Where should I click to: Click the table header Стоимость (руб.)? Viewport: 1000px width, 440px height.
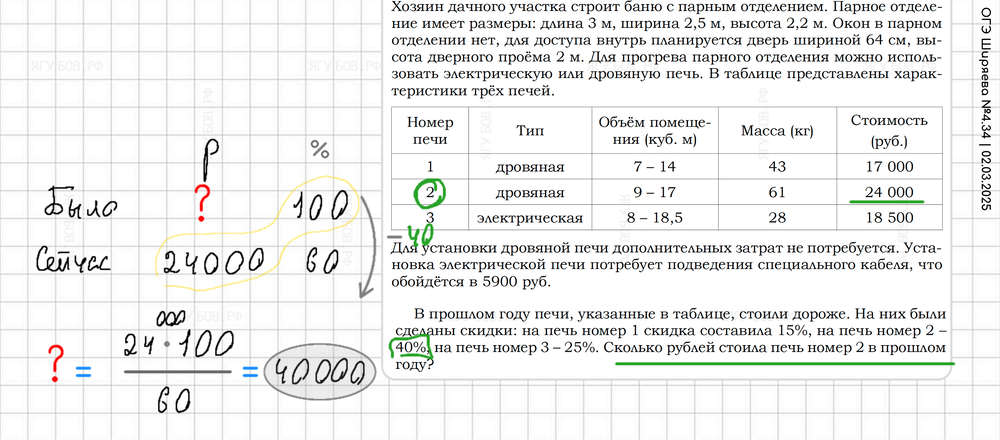(881, 129)
